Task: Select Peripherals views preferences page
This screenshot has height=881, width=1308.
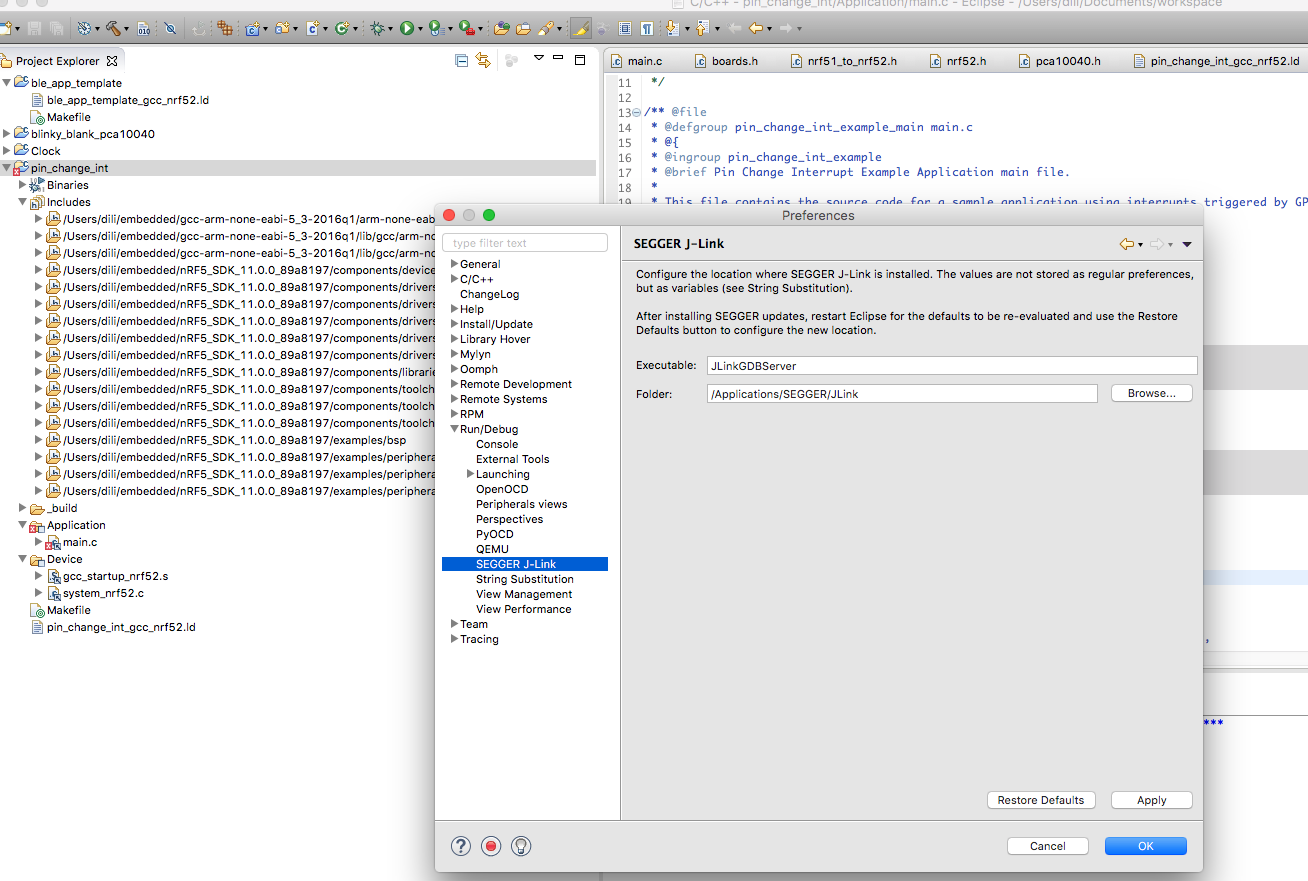Action: click(521, 504)
